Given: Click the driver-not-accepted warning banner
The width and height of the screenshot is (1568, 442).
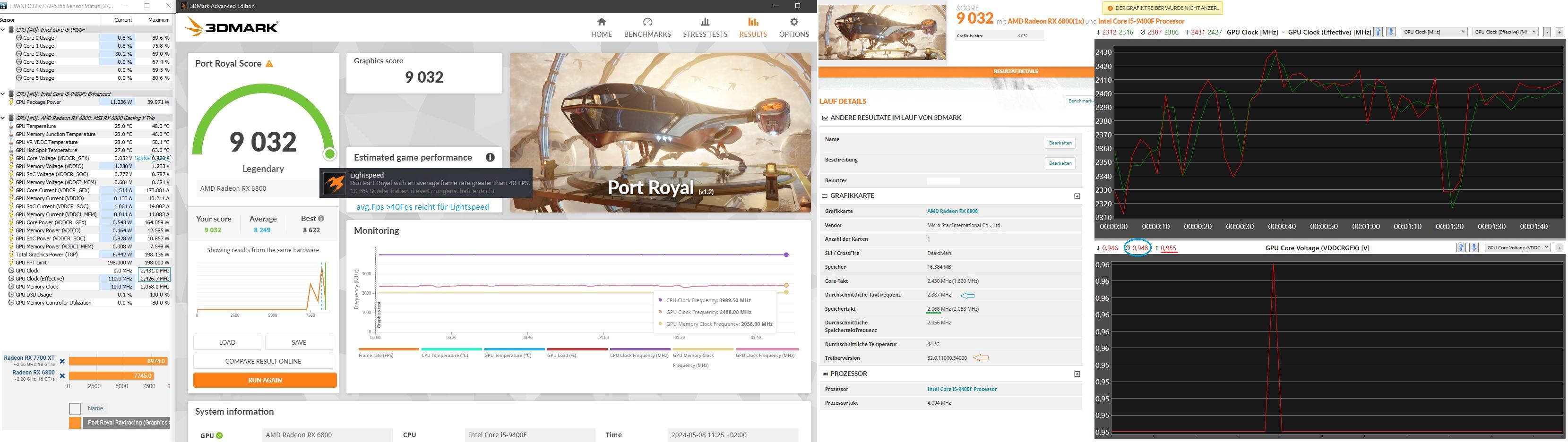Looking at the screenshot, I should 1163,8.
